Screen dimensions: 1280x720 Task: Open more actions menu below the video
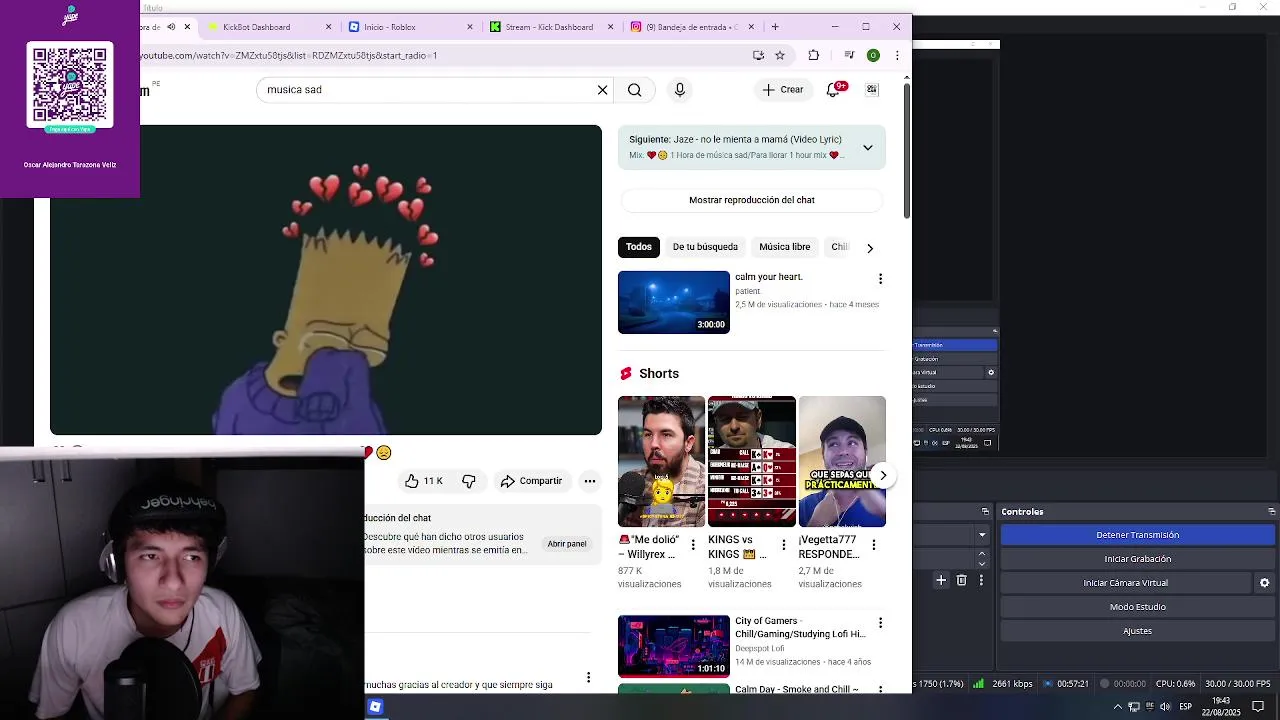point(590,481)
